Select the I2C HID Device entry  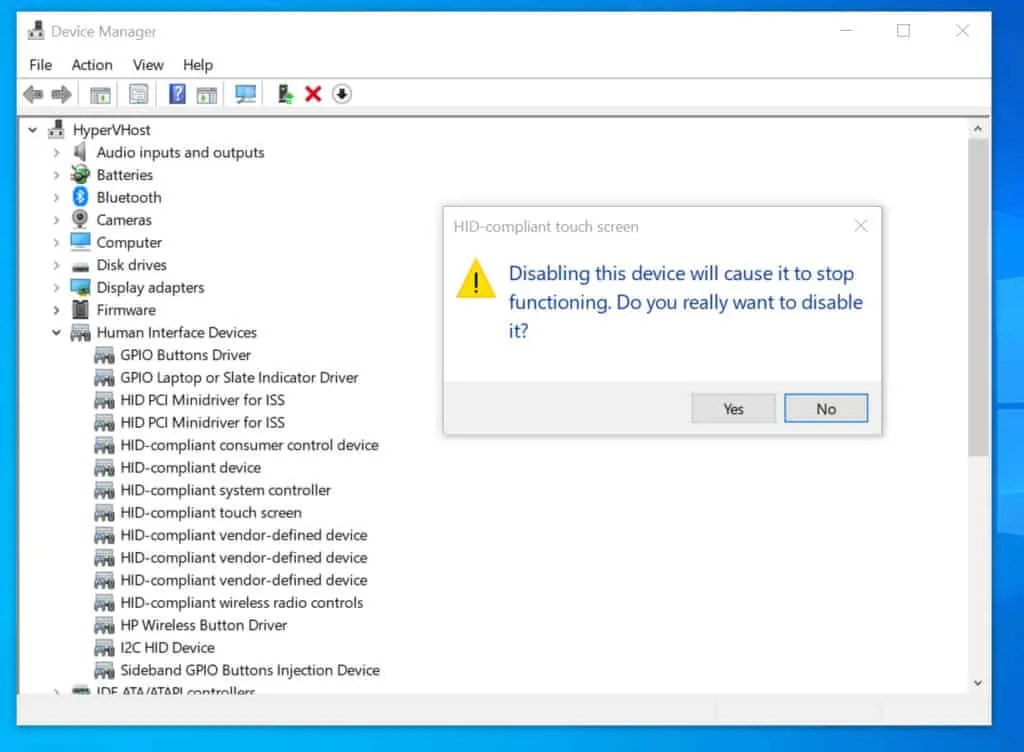coord(167,648)
